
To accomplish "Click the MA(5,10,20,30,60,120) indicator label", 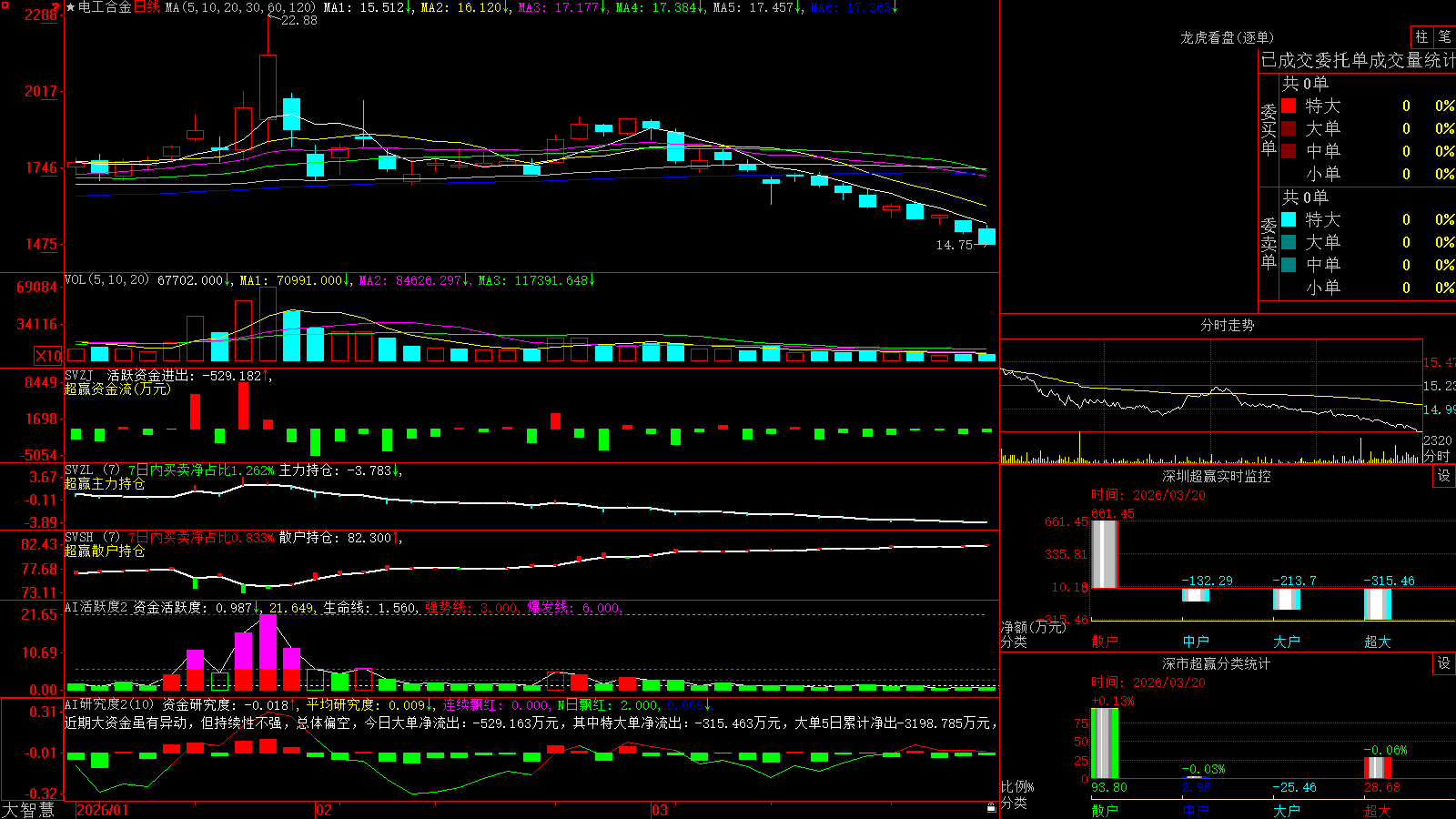I will pyautogui.click(x=240, y=7).
